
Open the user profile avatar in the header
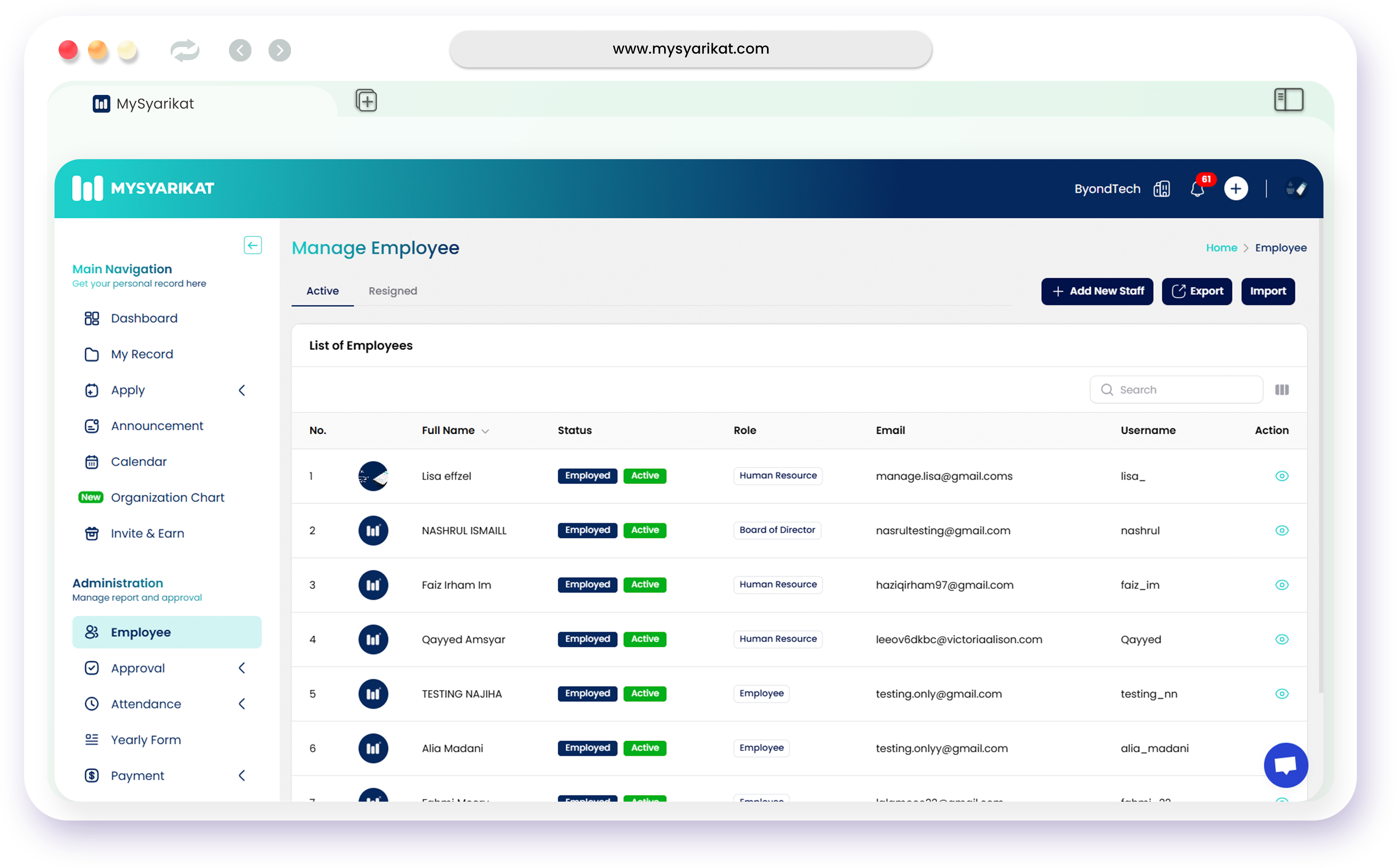pos(1296,189)
